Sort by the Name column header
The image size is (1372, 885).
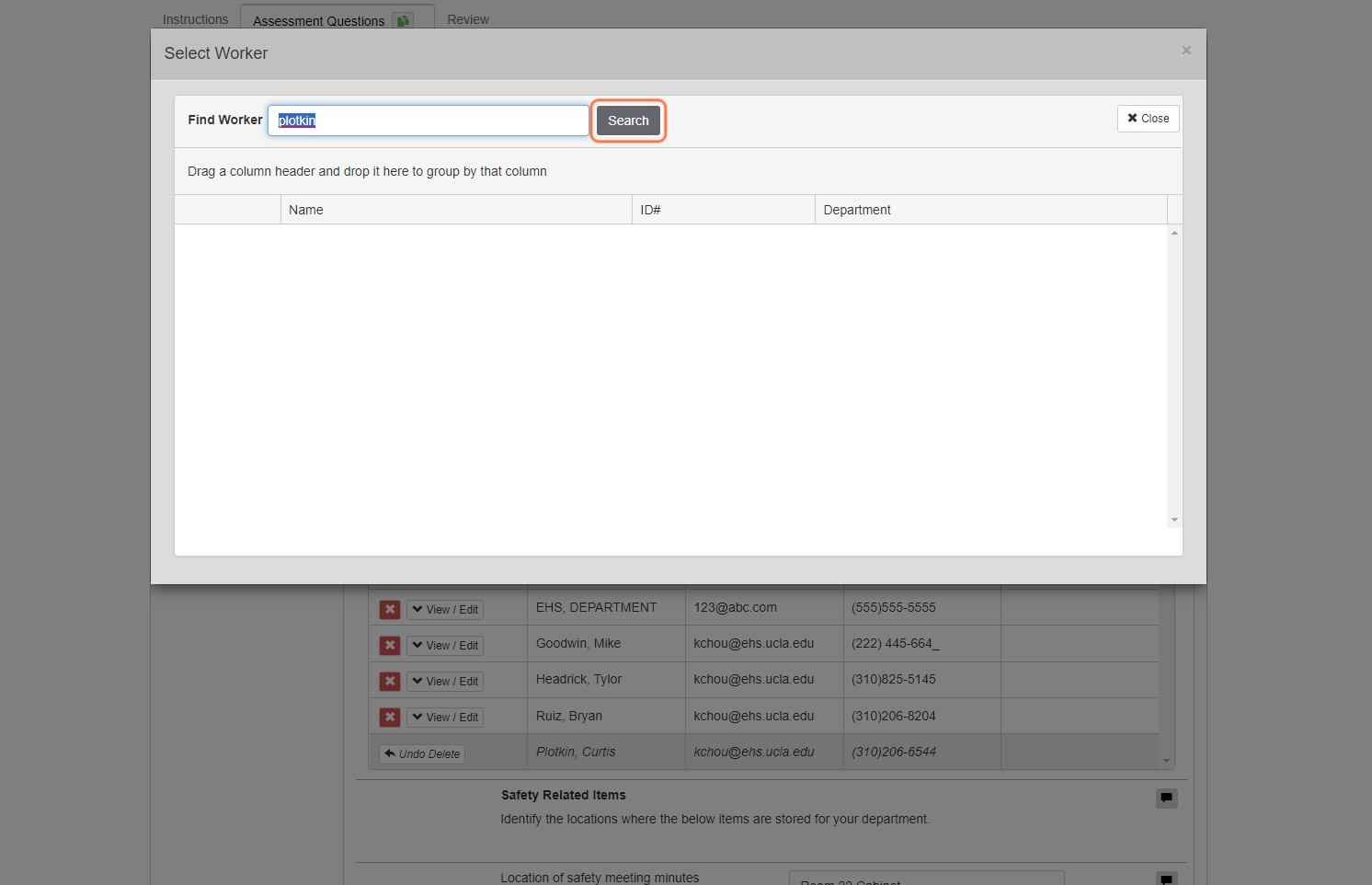click(456, 210)
